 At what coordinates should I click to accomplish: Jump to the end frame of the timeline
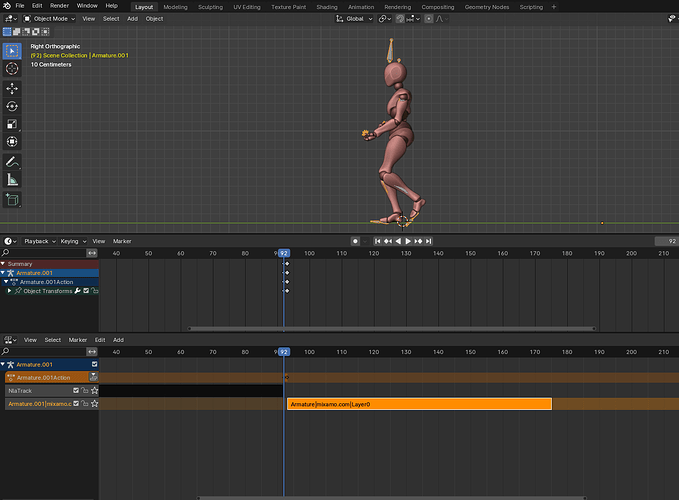tap(428, 241)
